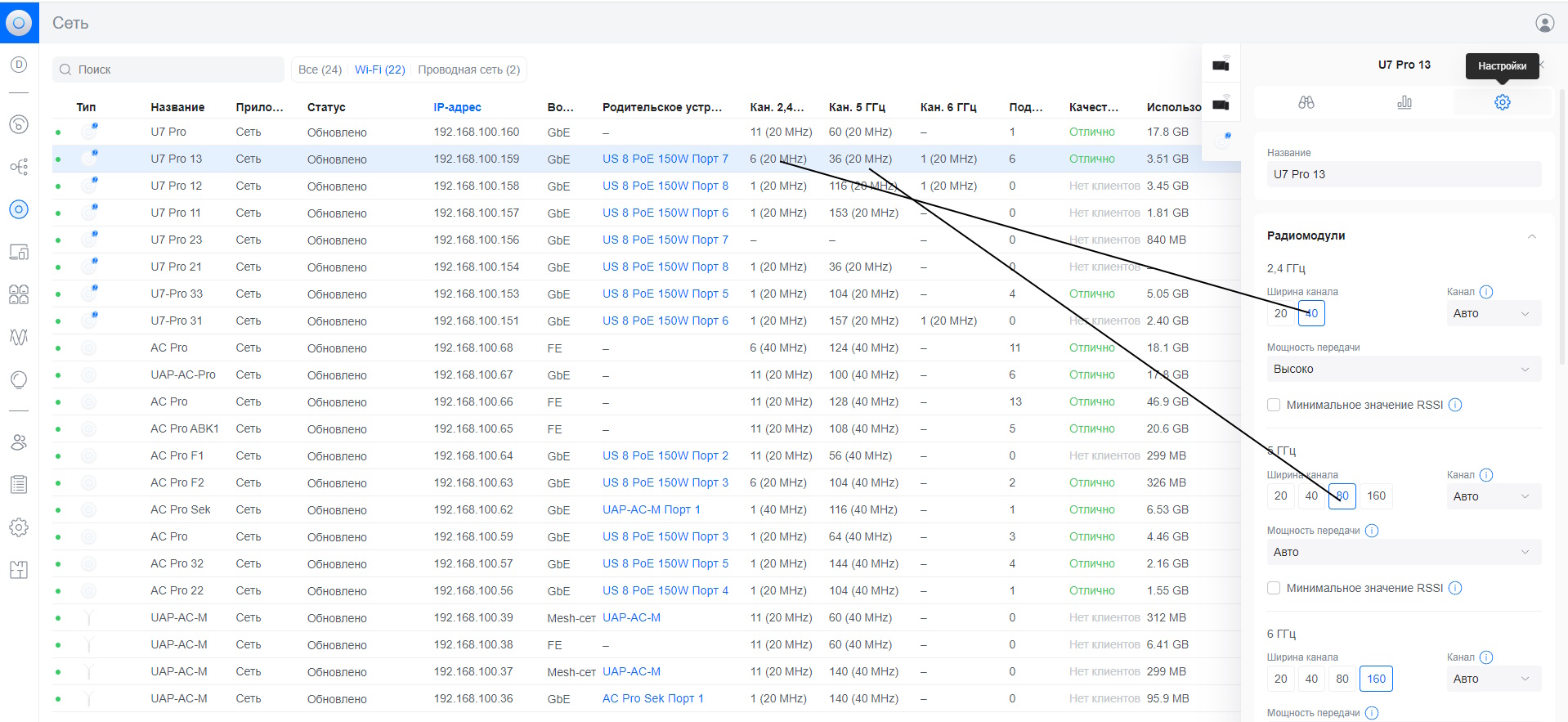Open the light bulb sidebar icon

(x=19, y=379)
